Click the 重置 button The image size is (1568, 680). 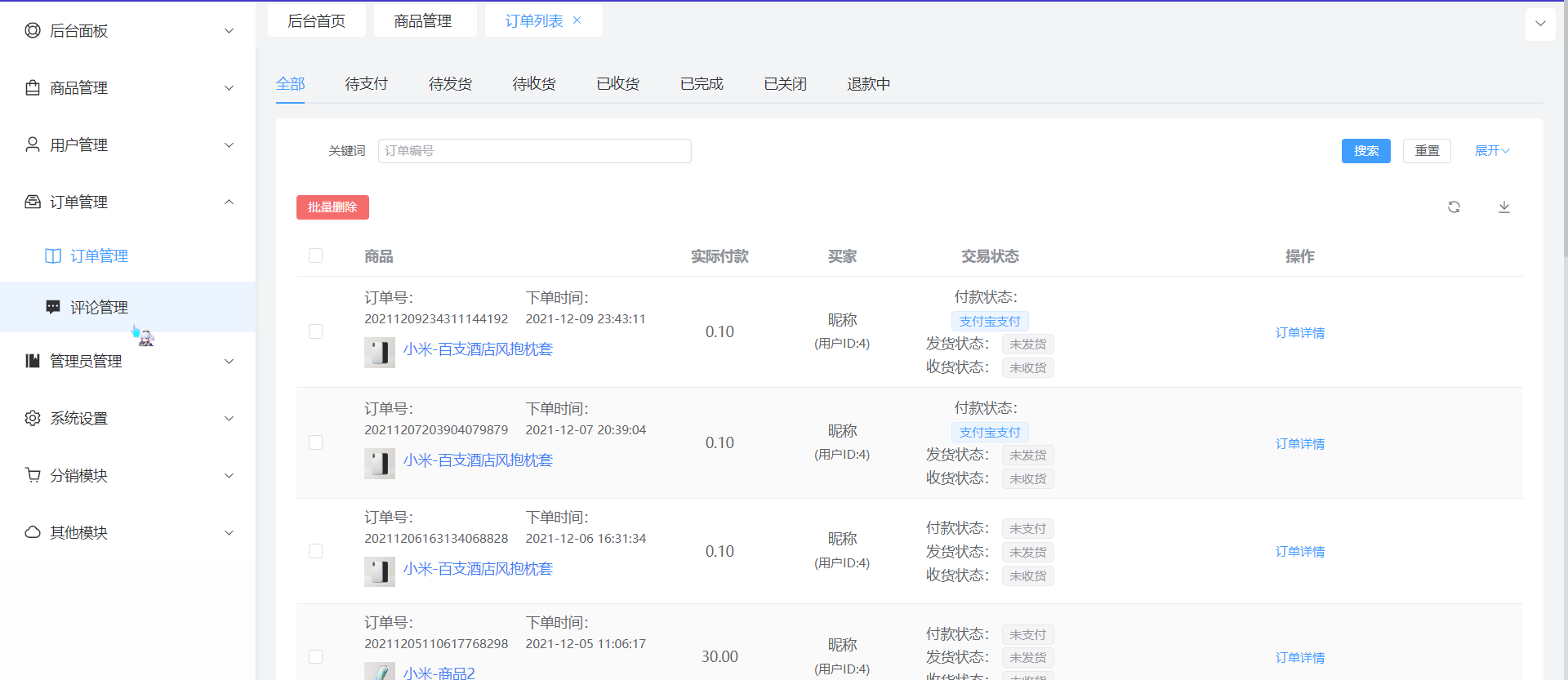(x=1427, y=151)
